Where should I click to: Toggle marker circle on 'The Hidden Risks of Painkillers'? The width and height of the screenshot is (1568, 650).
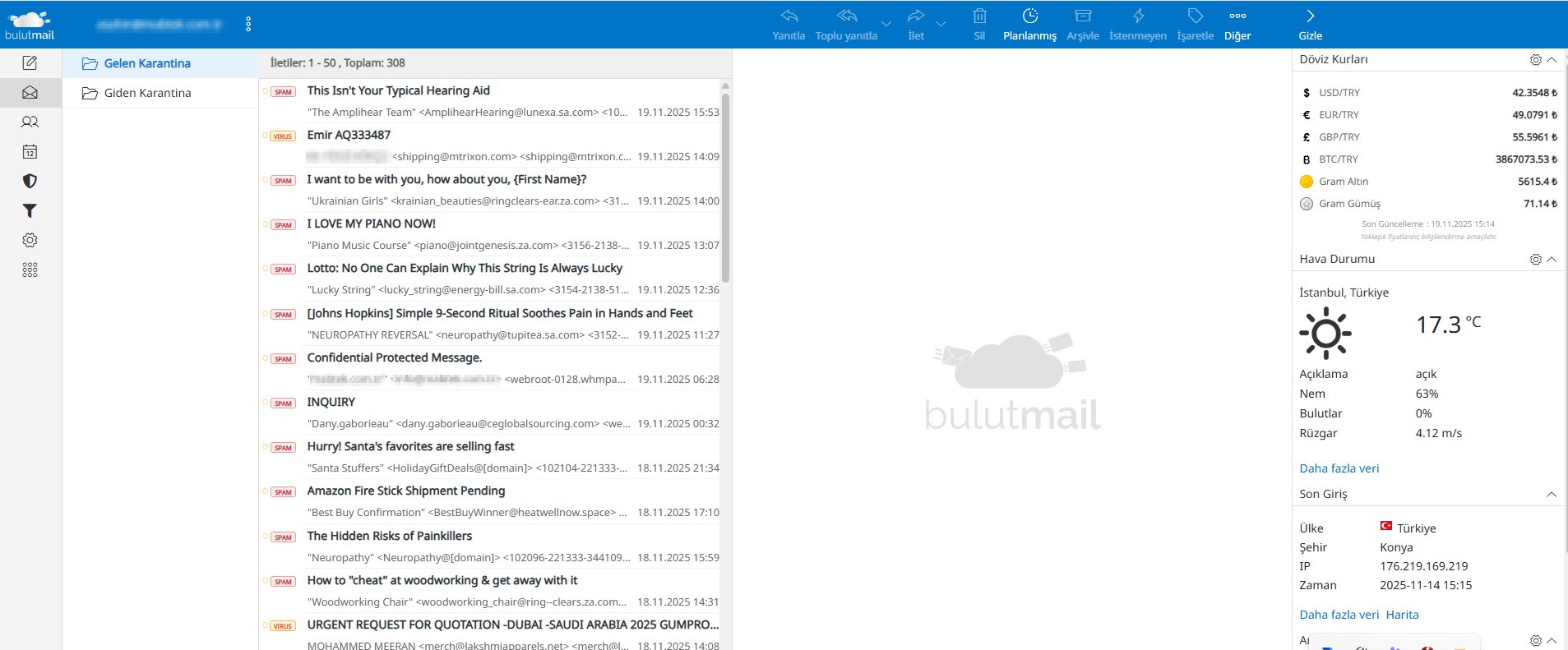point(265,537)
